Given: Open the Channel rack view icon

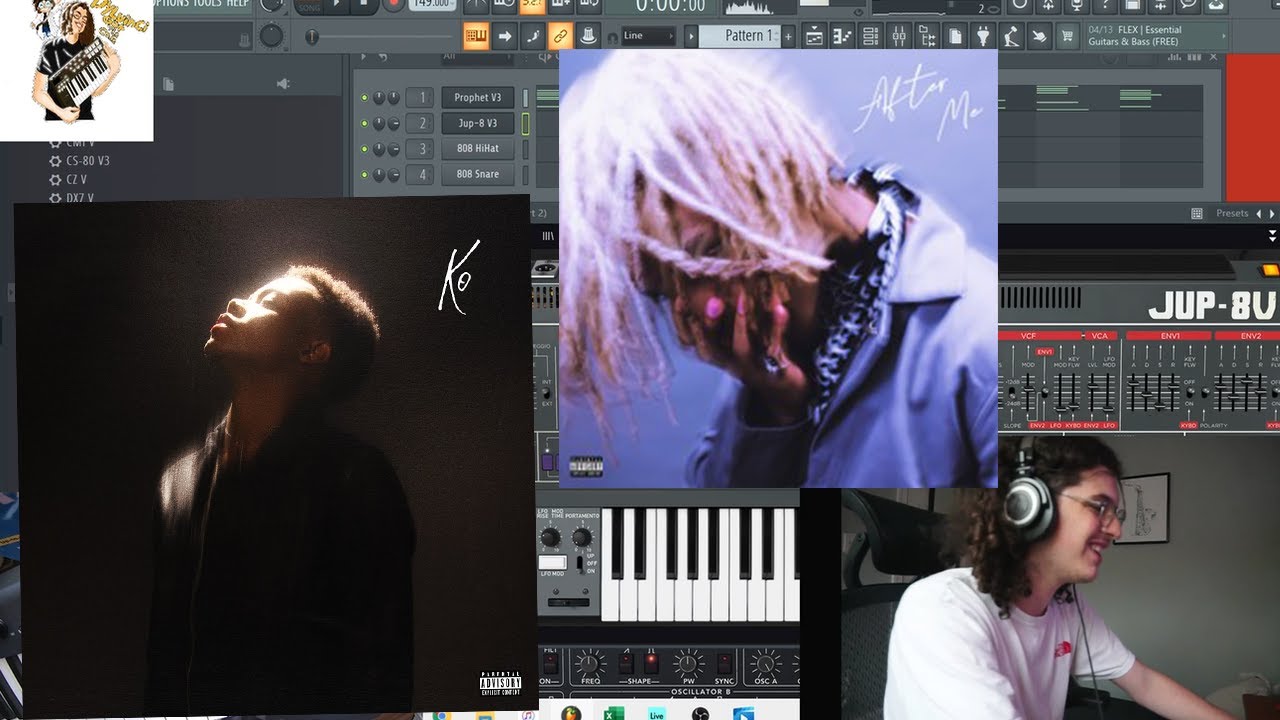Looking at the screenshot, I should click(x=871, y=36).
